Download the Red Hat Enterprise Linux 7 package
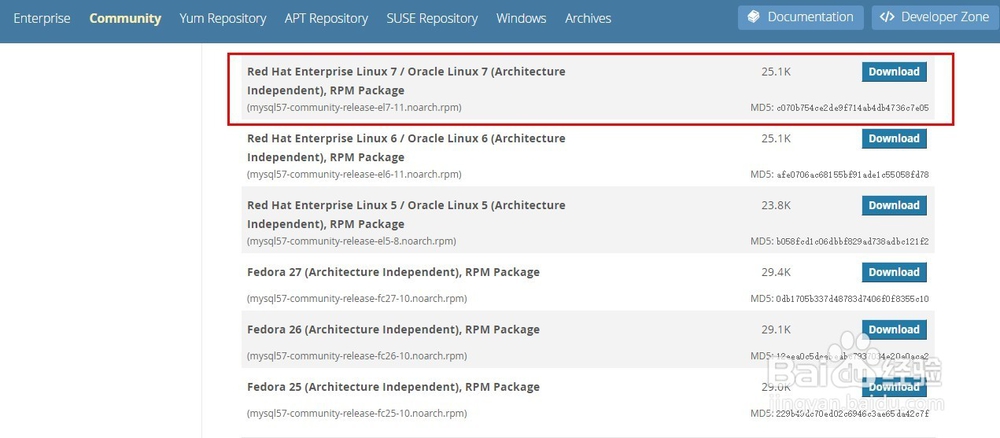The width and height of the screenshot is (1000, 438). [x=894, y=72]
